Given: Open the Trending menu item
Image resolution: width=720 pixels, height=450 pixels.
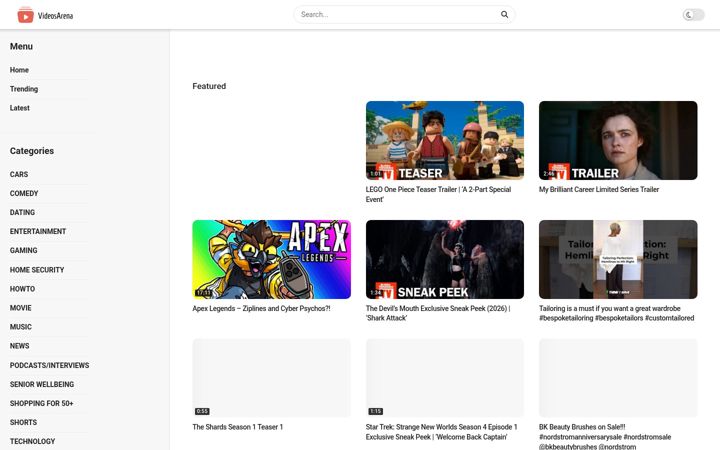Looking at the screenshot, I should tap(24, 89).
